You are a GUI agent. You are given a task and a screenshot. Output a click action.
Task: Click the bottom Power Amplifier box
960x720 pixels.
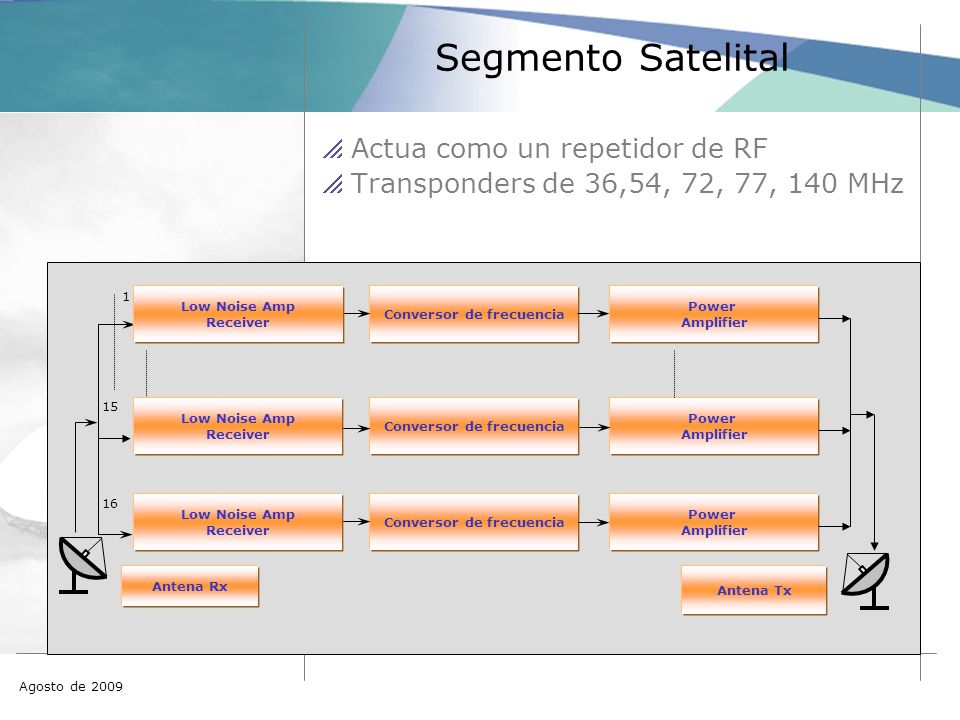point(714,522)
